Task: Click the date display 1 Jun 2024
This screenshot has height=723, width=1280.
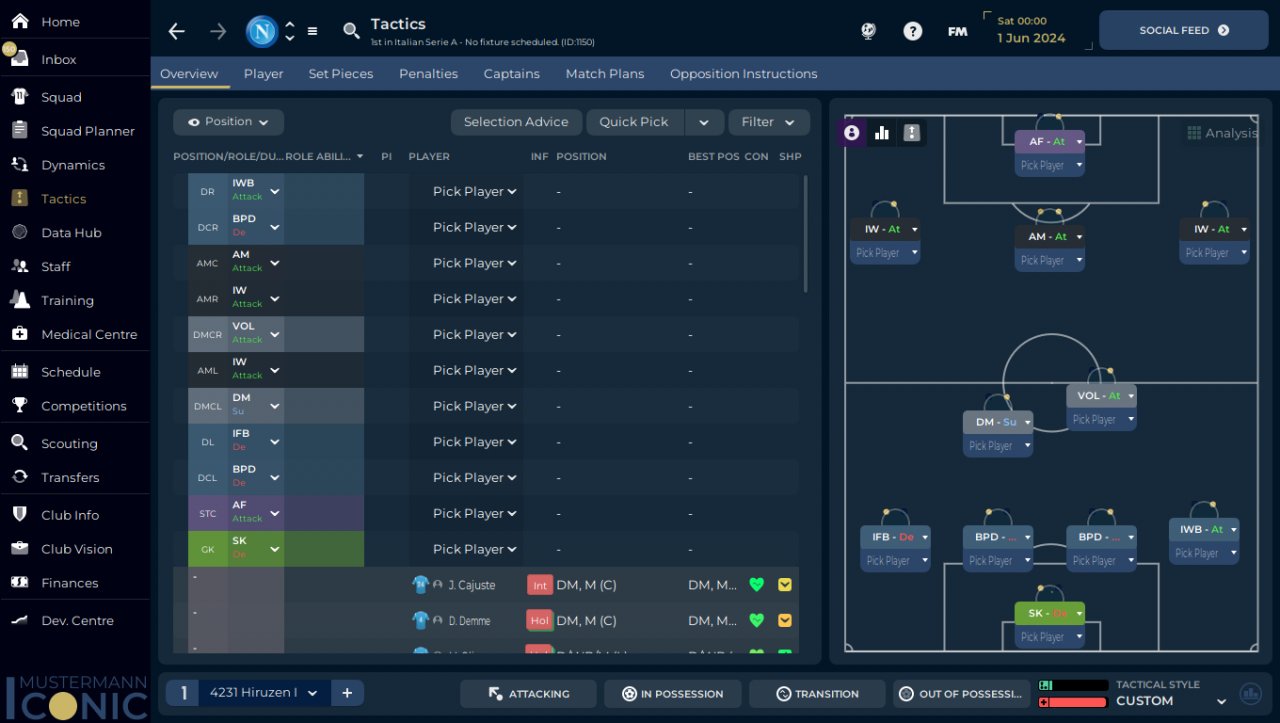Action: click(x=1031, y=39)
